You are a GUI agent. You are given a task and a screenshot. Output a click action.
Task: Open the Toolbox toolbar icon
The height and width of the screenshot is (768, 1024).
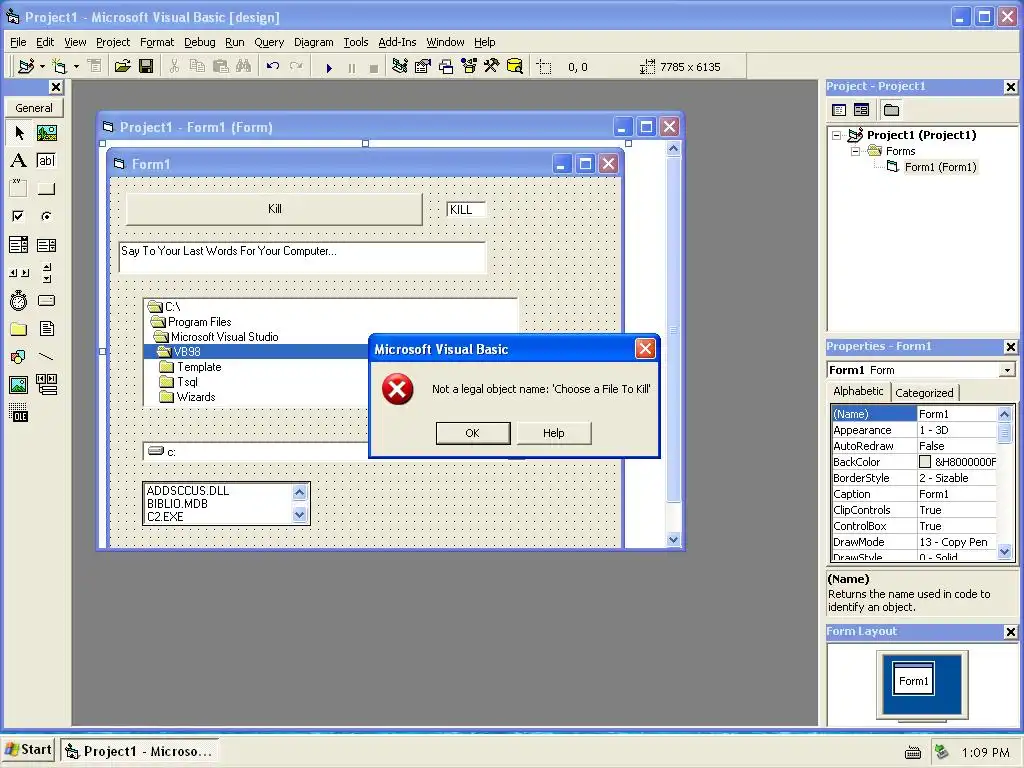(x=492, y=67)
